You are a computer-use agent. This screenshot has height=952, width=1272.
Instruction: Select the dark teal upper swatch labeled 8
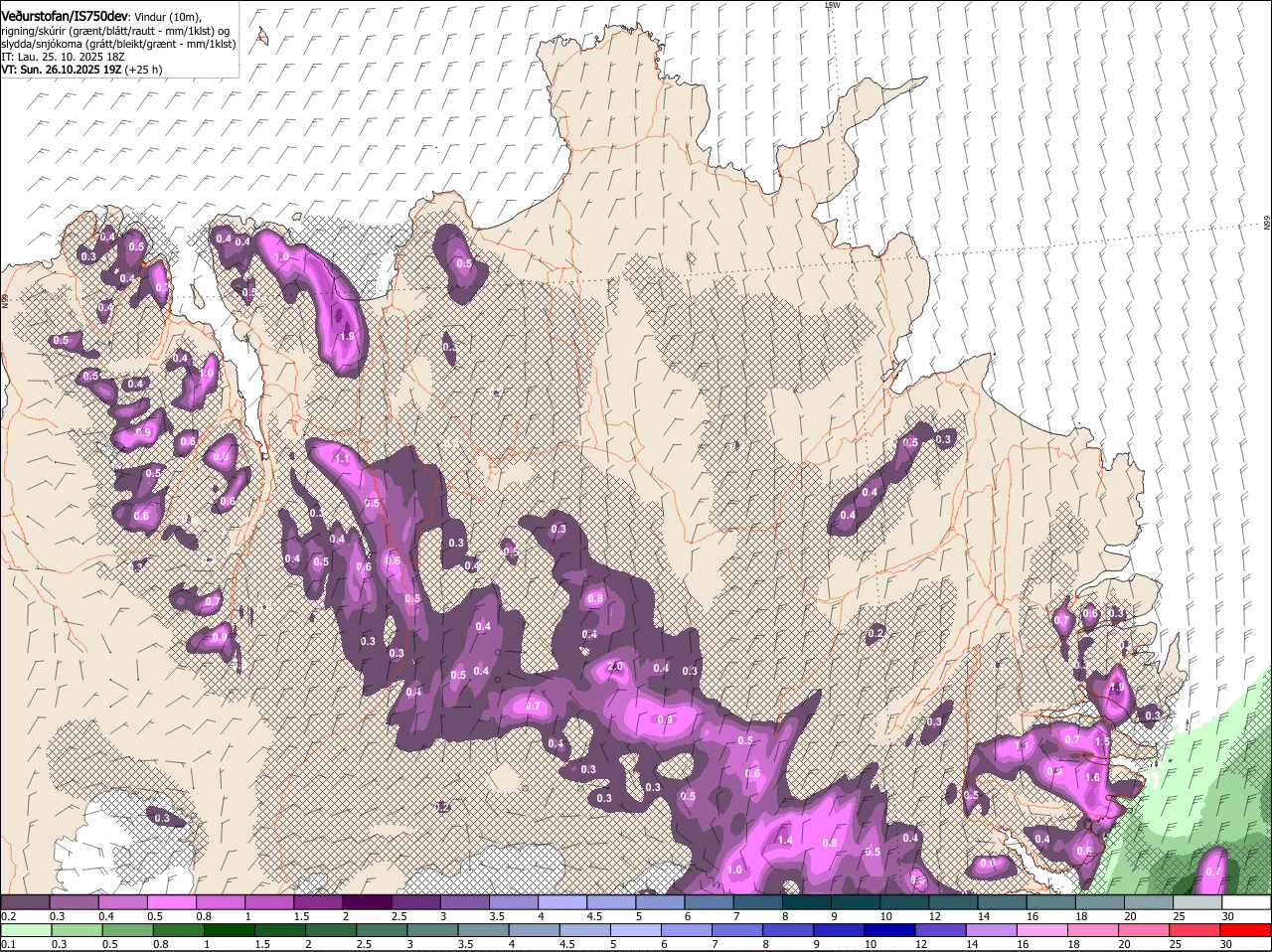[806, 902]
